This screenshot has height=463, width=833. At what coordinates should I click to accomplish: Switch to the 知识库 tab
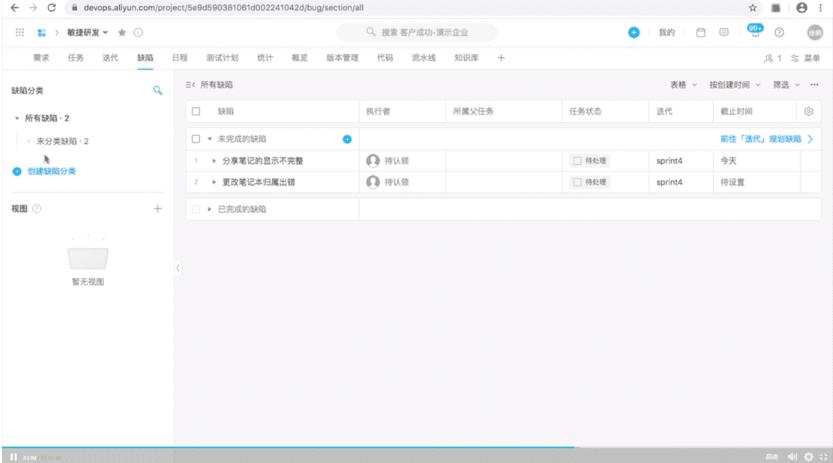(466, 58)
